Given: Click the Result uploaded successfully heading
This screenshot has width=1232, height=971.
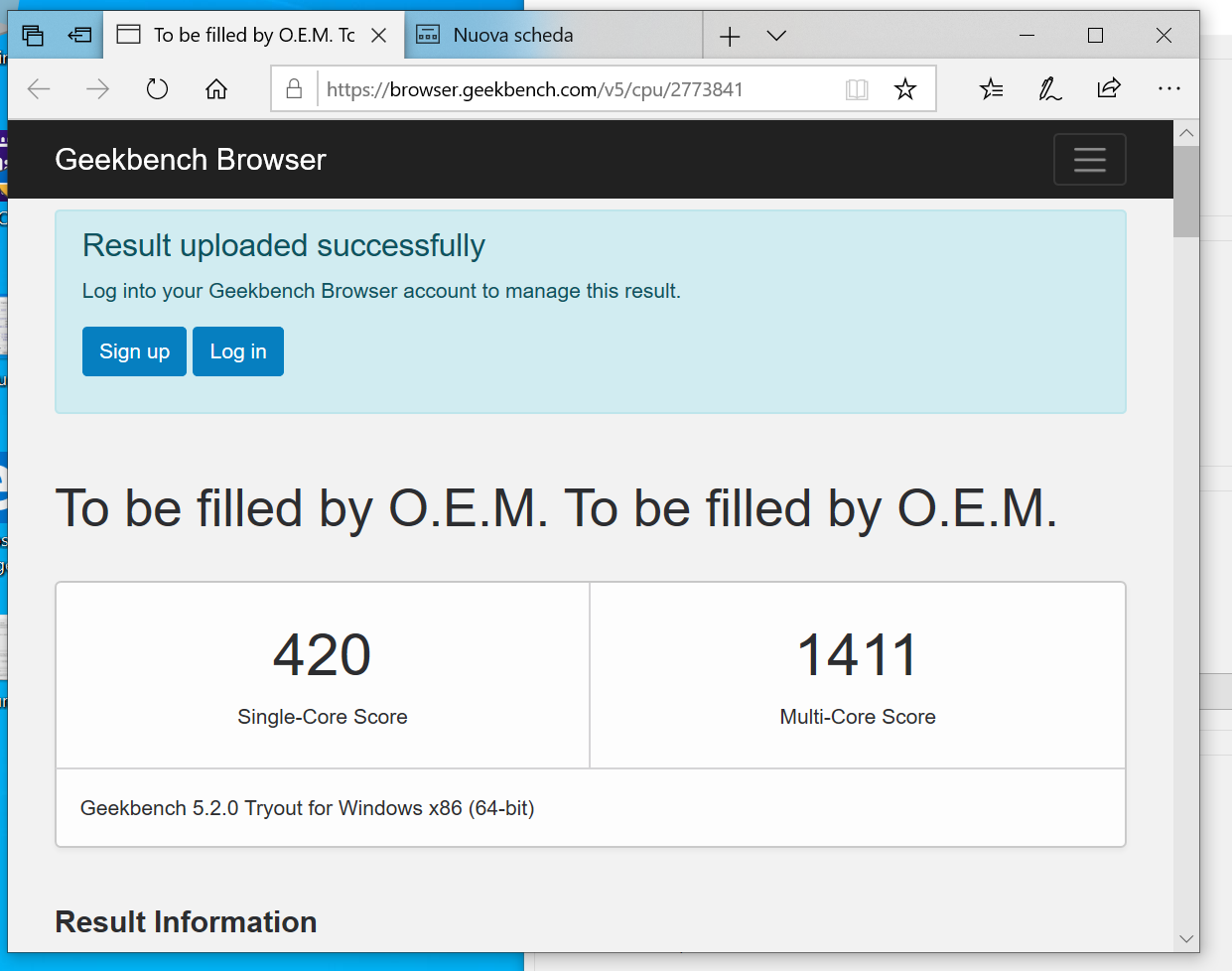Looking at the screenshot, I should coord(284,245).
